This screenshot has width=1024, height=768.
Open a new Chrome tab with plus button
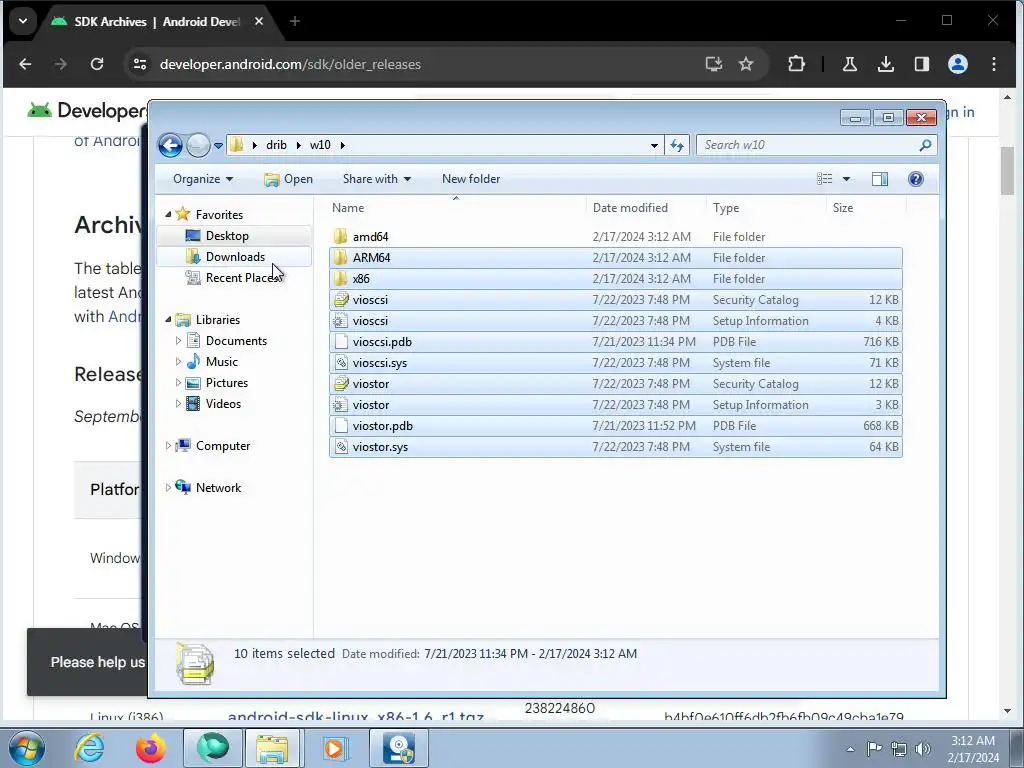(295, 22)
